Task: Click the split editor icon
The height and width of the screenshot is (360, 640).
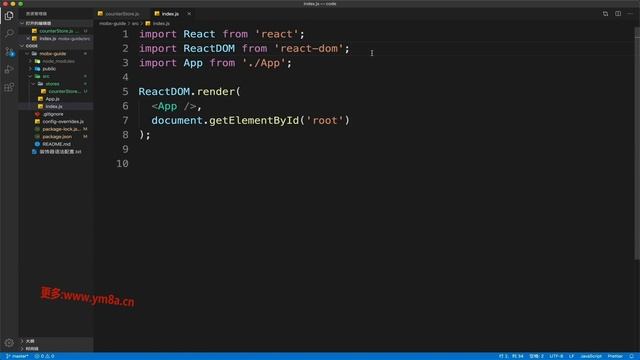Action: coord(618,13)
